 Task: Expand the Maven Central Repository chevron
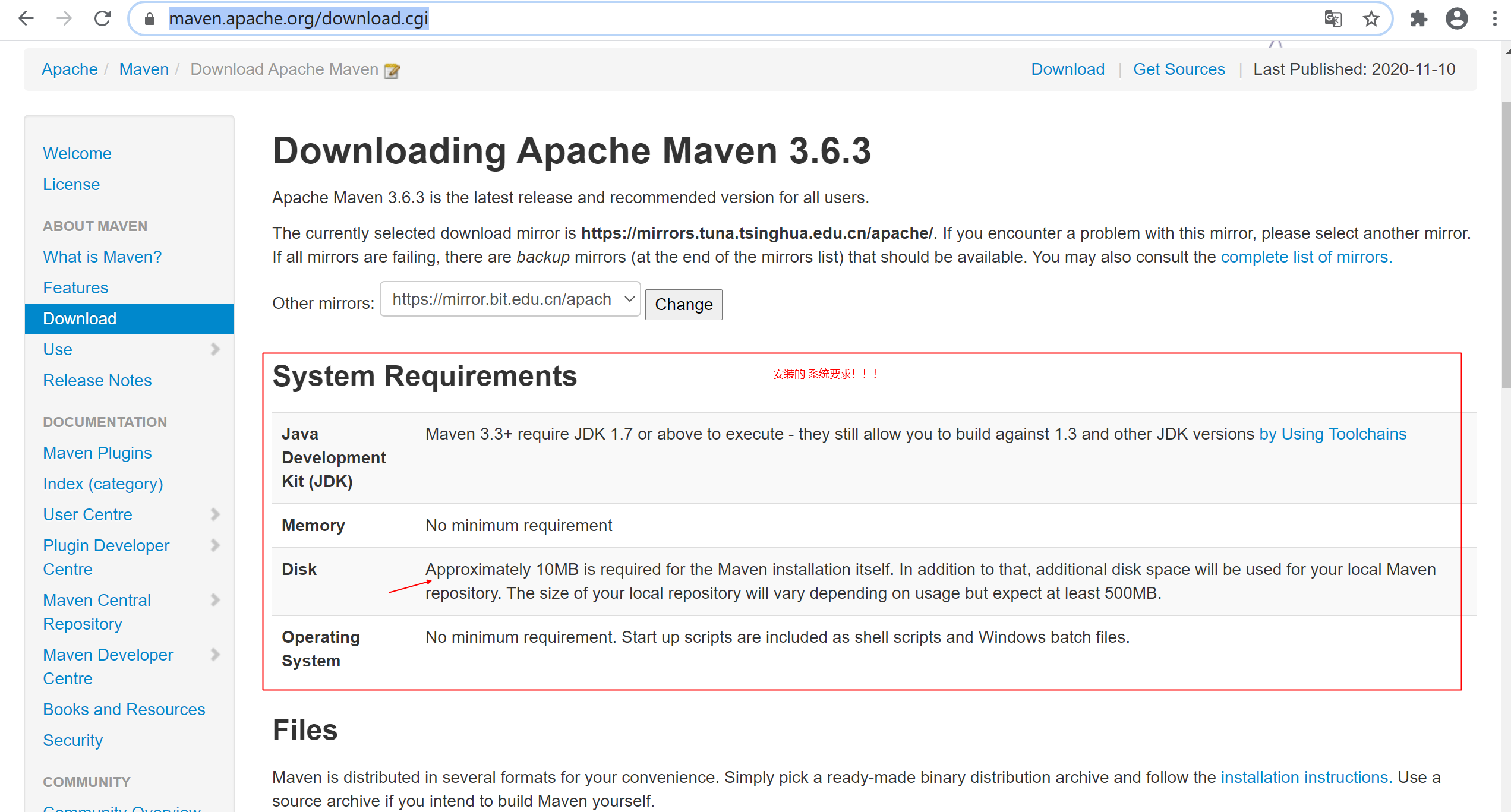[x=215, y=600]
